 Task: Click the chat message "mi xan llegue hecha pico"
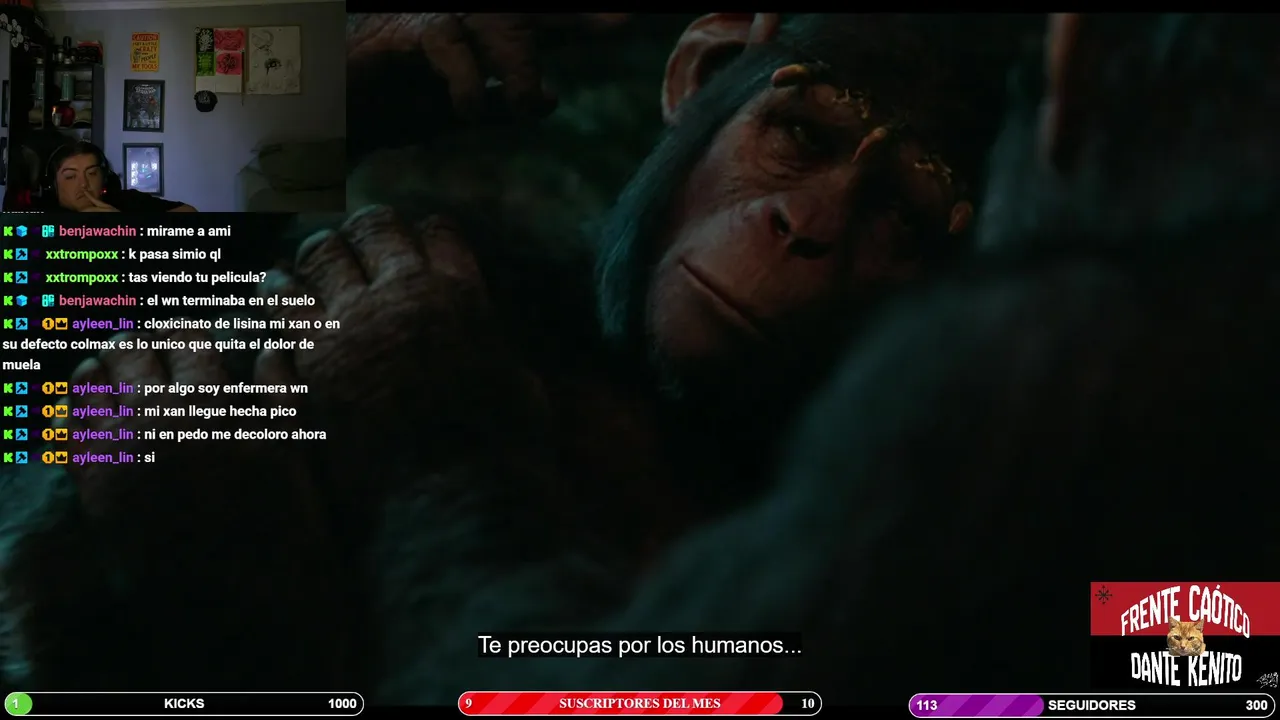220,411
